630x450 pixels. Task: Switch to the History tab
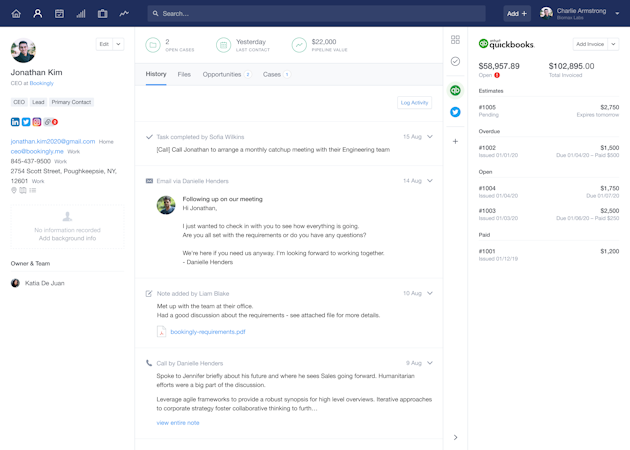click(x=156, y=74)
